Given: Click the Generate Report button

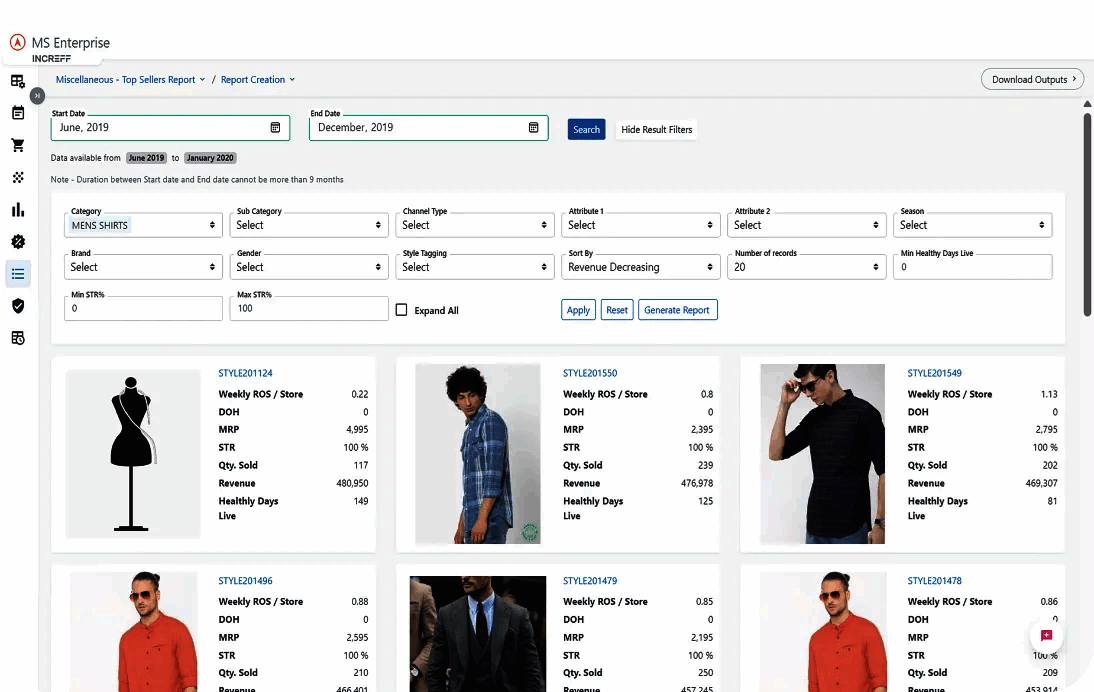Looking at the screenshot, I should pyautogui.click(x=677, y=310).
